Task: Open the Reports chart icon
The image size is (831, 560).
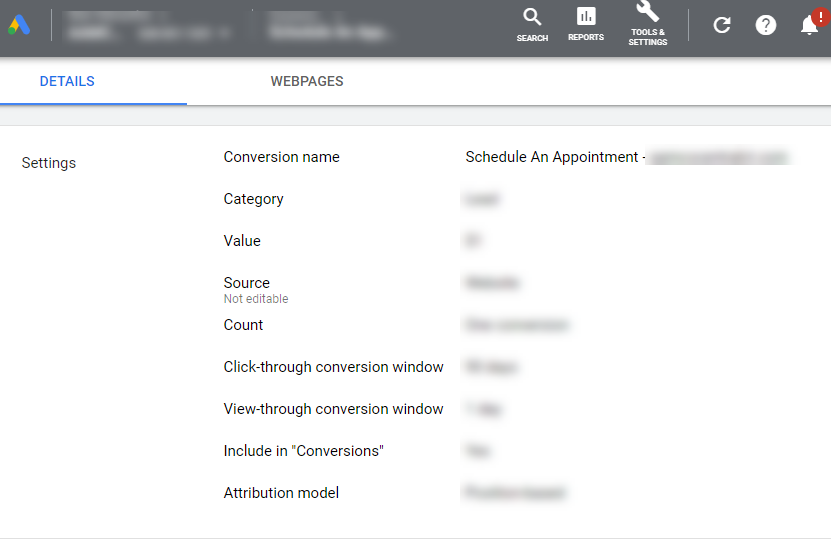Action: (x=586, y=24)
